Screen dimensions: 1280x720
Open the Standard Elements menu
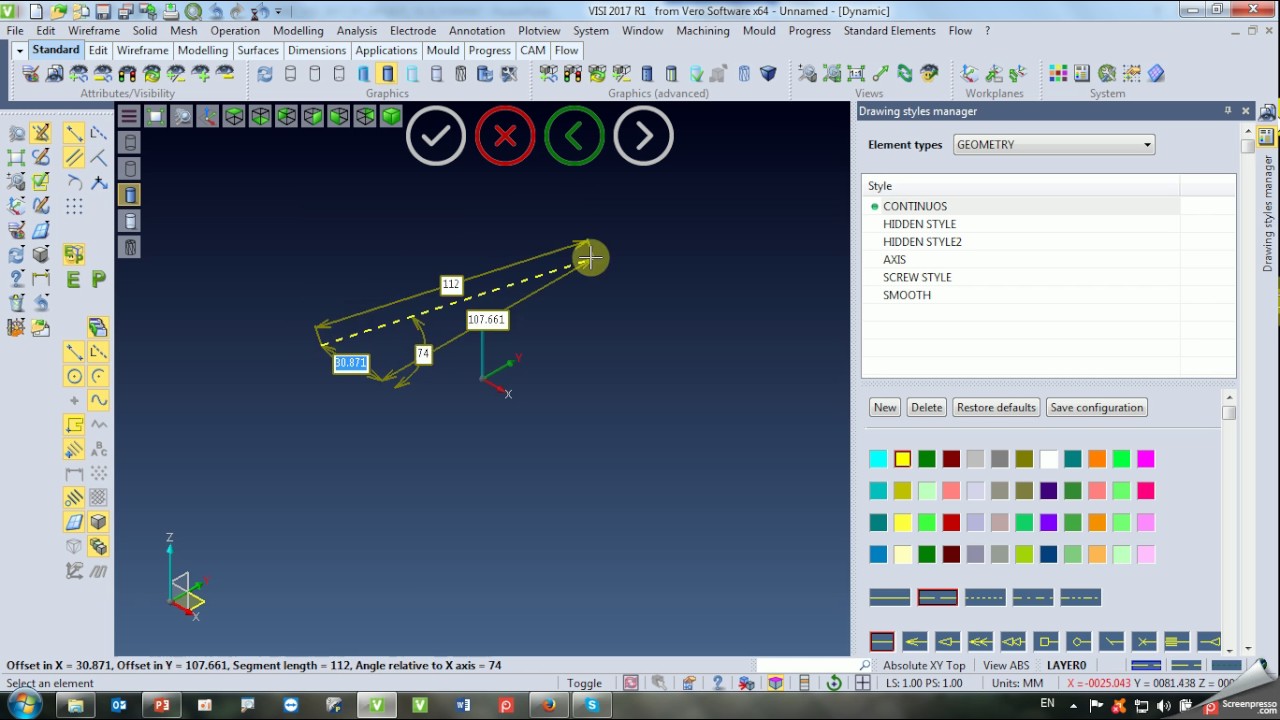[x=889, y=31]
